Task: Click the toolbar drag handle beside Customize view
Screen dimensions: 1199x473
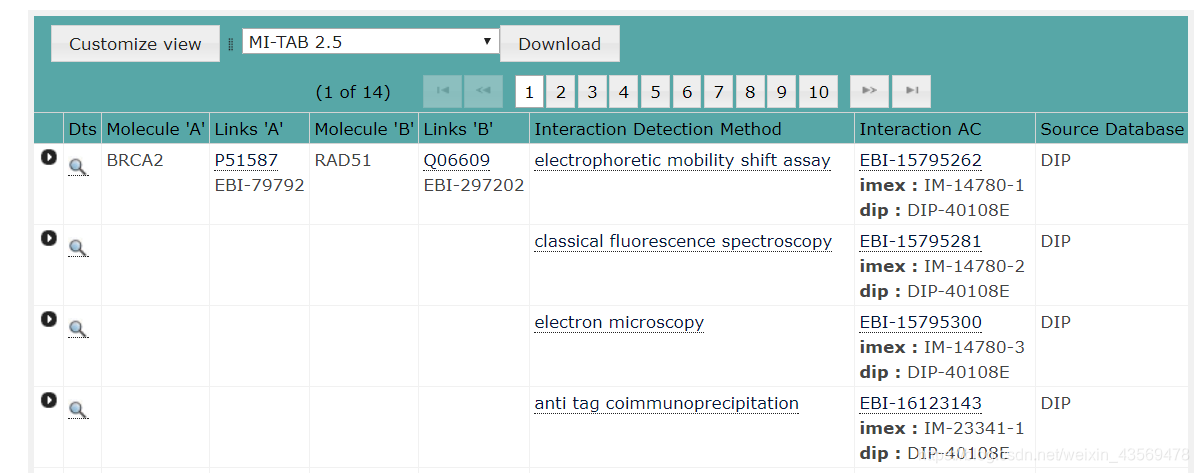Action: pos(231,44)
